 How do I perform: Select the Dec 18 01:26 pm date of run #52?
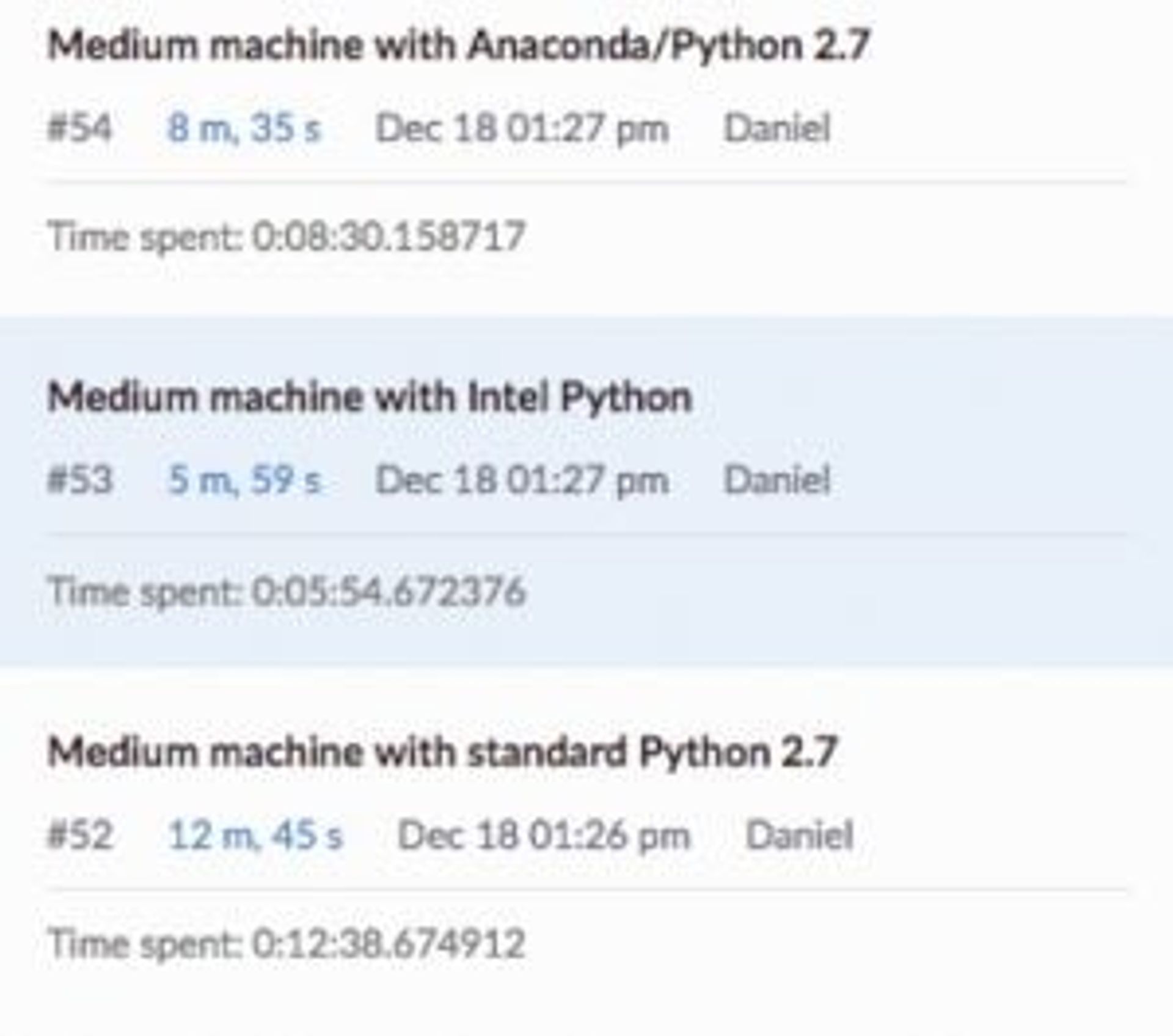coord(544,835)
